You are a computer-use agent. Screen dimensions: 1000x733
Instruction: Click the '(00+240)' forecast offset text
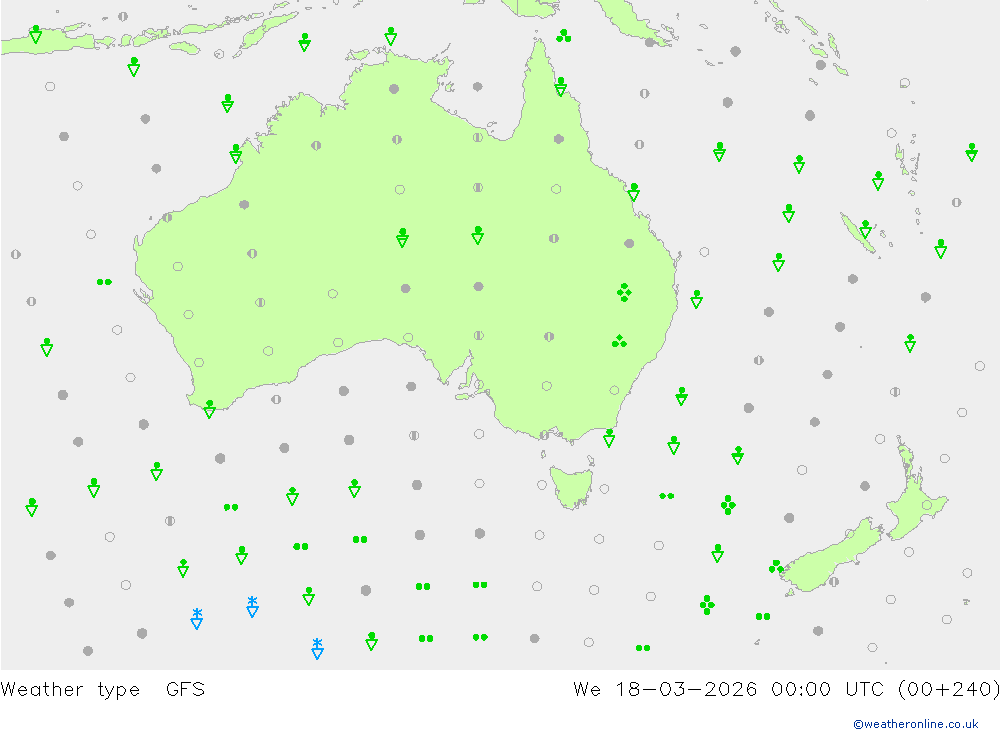click(x=948, y=689)
